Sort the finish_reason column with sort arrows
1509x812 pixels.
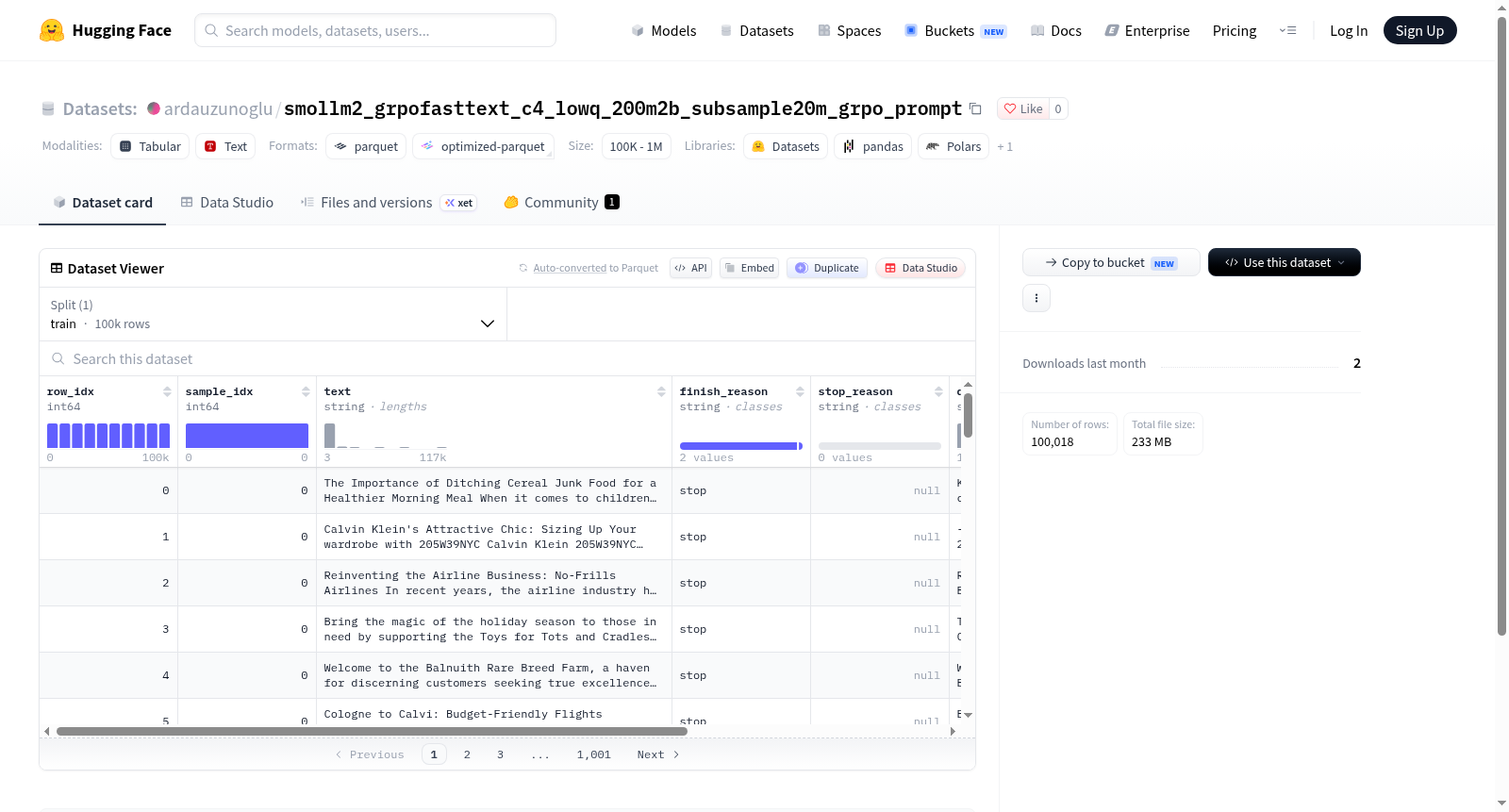800,391
